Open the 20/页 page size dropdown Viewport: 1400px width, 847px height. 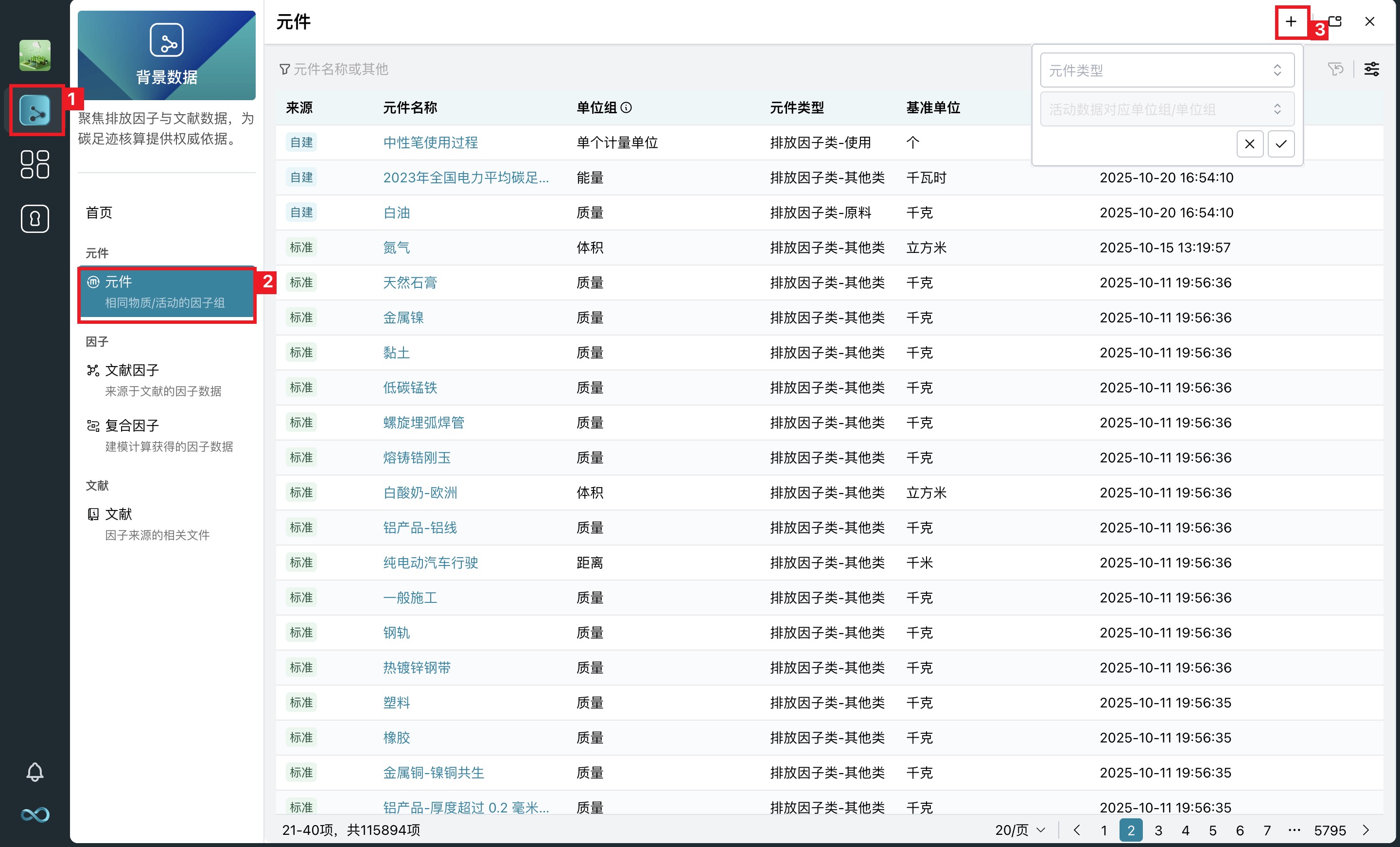click(1020, 830)
